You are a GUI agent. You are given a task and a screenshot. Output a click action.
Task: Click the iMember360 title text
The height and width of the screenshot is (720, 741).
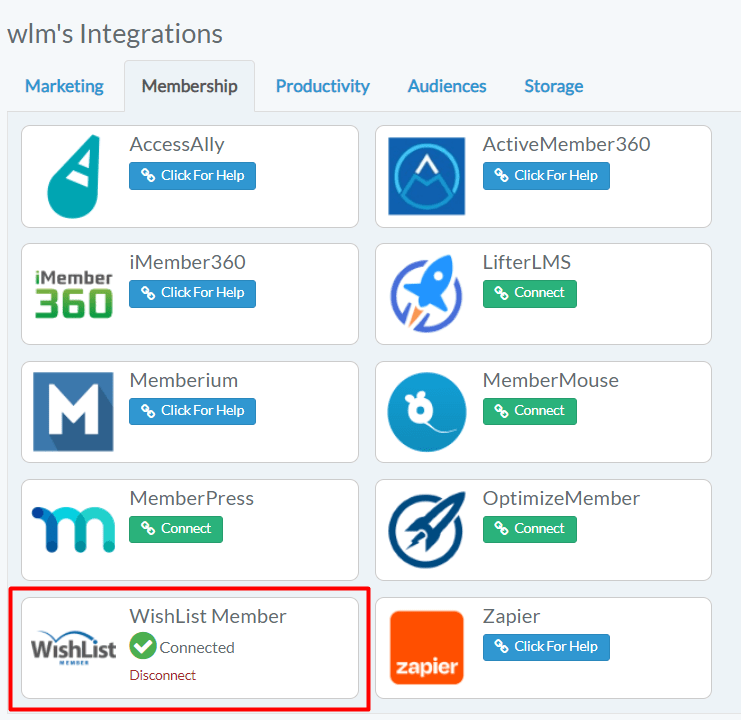[x=188, y=262]
